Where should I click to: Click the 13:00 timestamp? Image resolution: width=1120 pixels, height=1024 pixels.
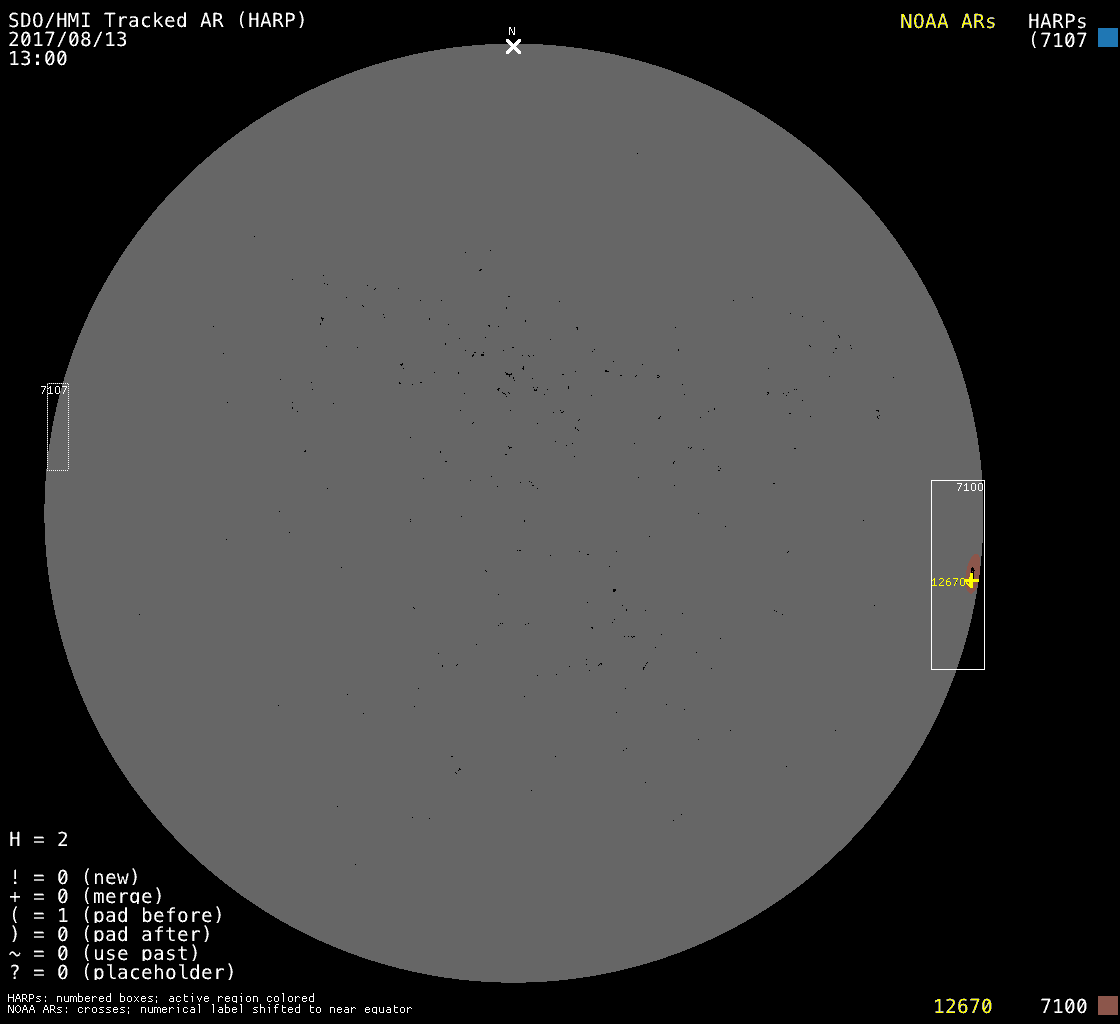(38, 58)
